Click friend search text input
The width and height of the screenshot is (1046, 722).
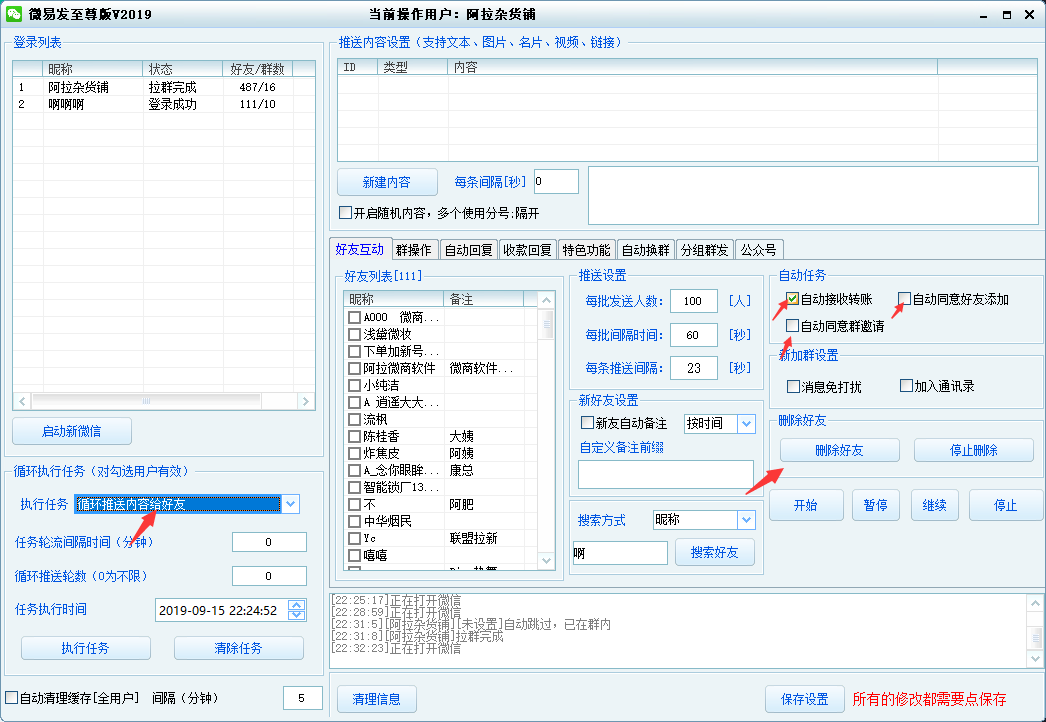point(620,553)
